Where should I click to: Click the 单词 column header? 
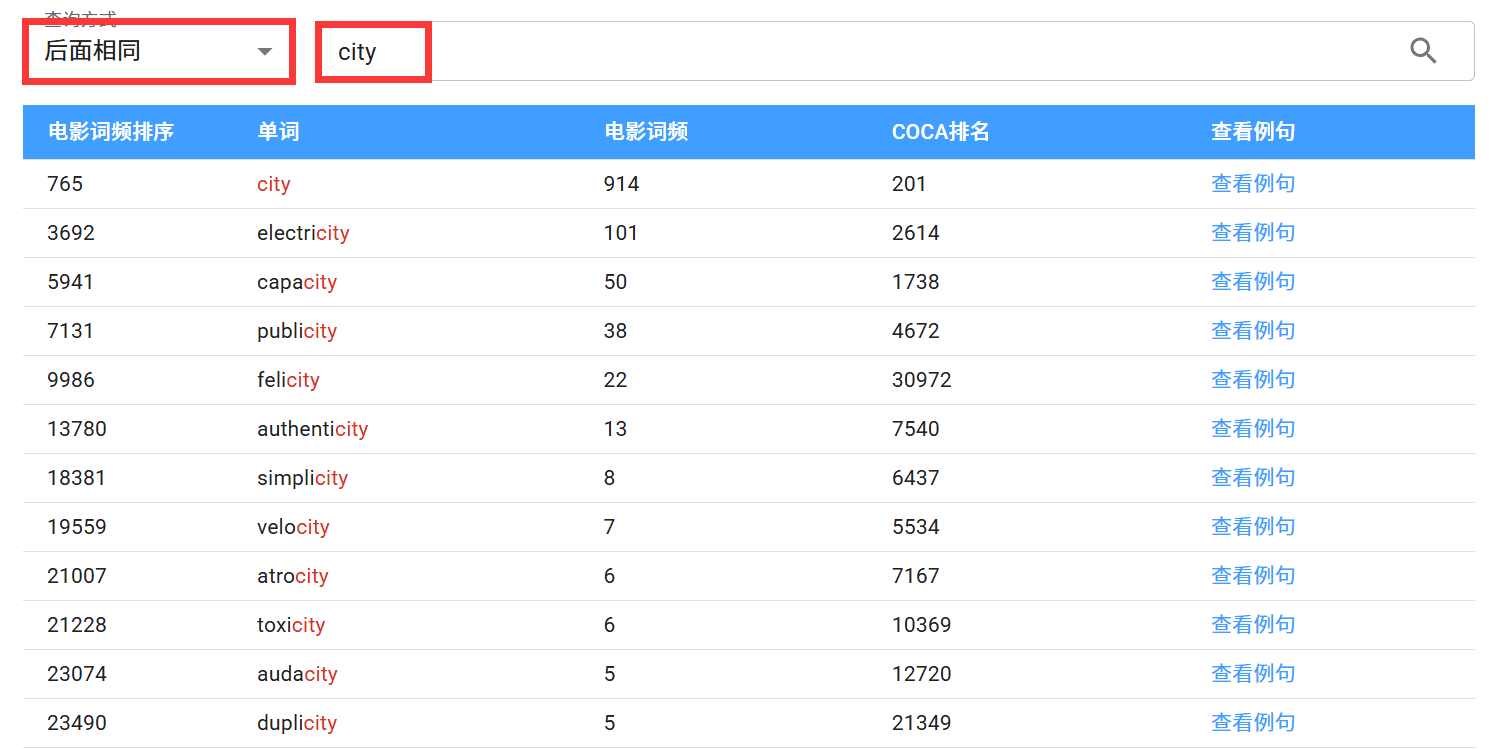pyautogui.click(x=278, y=132)
